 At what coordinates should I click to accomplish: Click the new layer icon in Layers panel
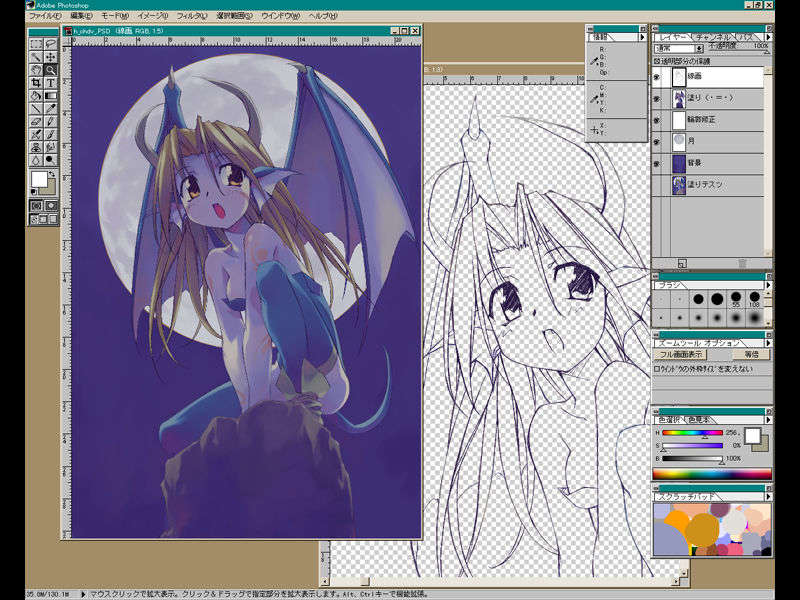[682, 263]
